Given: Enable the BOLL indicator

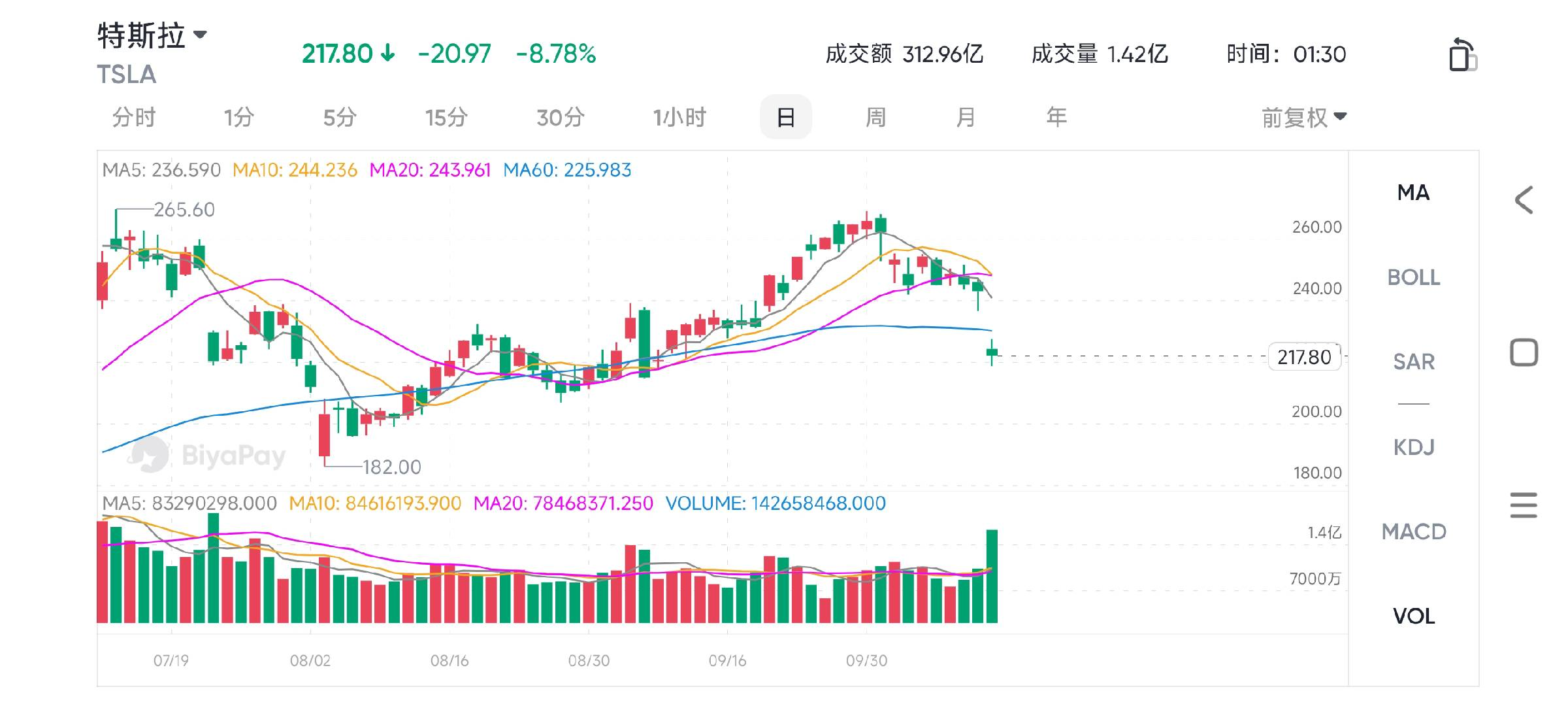Looking at the screenshot, I should tap(1413, 277).
